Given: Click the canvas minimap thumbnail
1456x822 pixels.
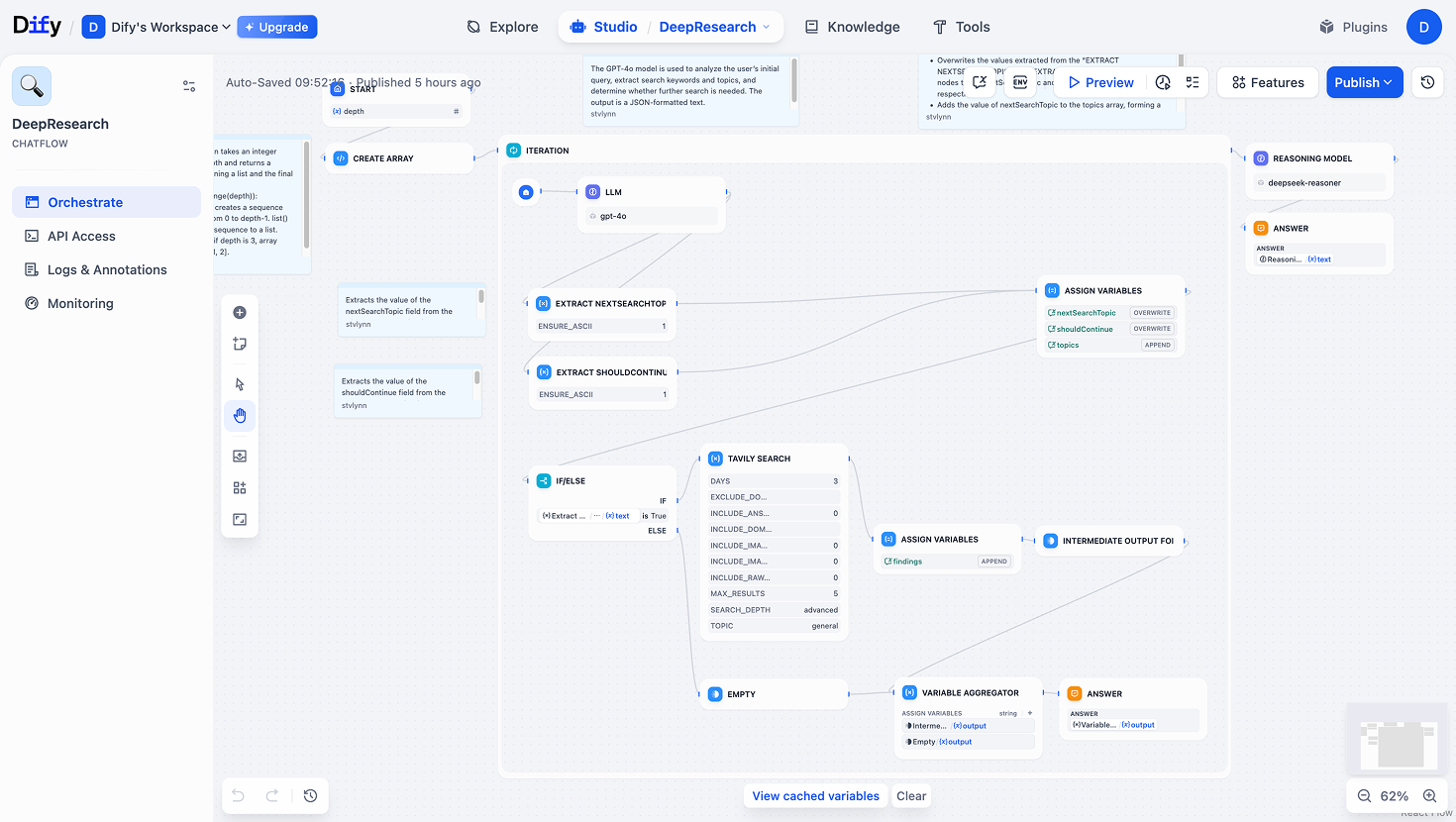Looking at the screenshot, I should pos(1398,740).
